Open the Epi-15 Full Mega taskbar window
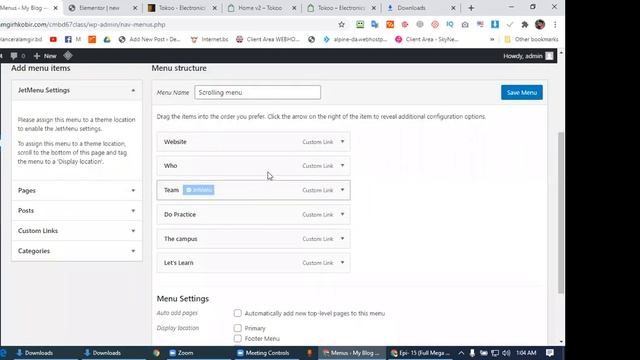This screenshot has width=640, height=360. click(x=420, y=353)
